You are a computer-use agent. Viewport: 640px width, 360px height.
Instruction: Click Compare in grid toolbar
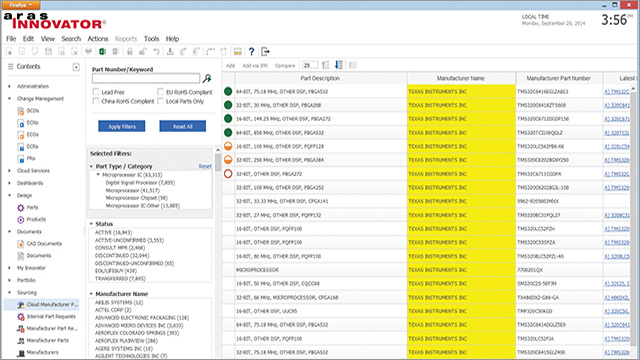pyautogui.click(x=285, y=65)
